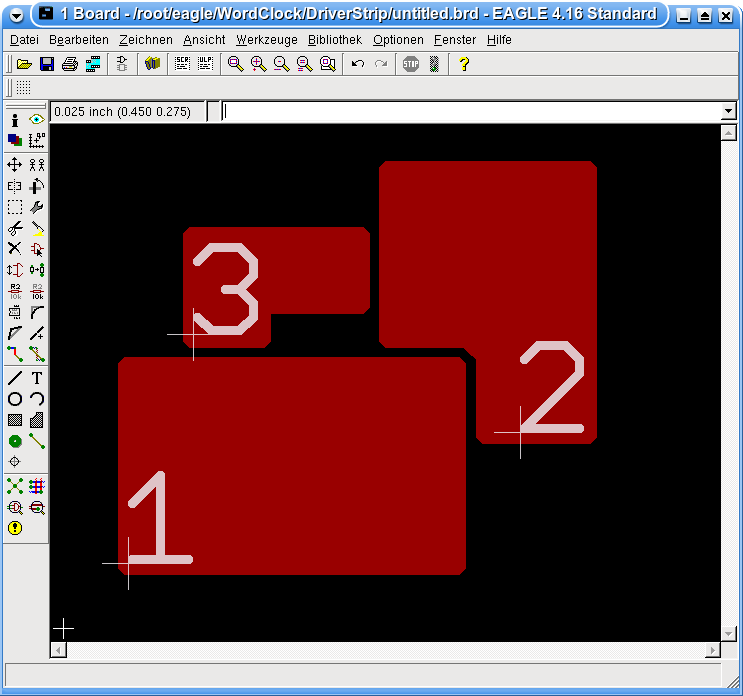Save the board with the floppy icon
Screen dimensions: 743x696
[47, 64]
